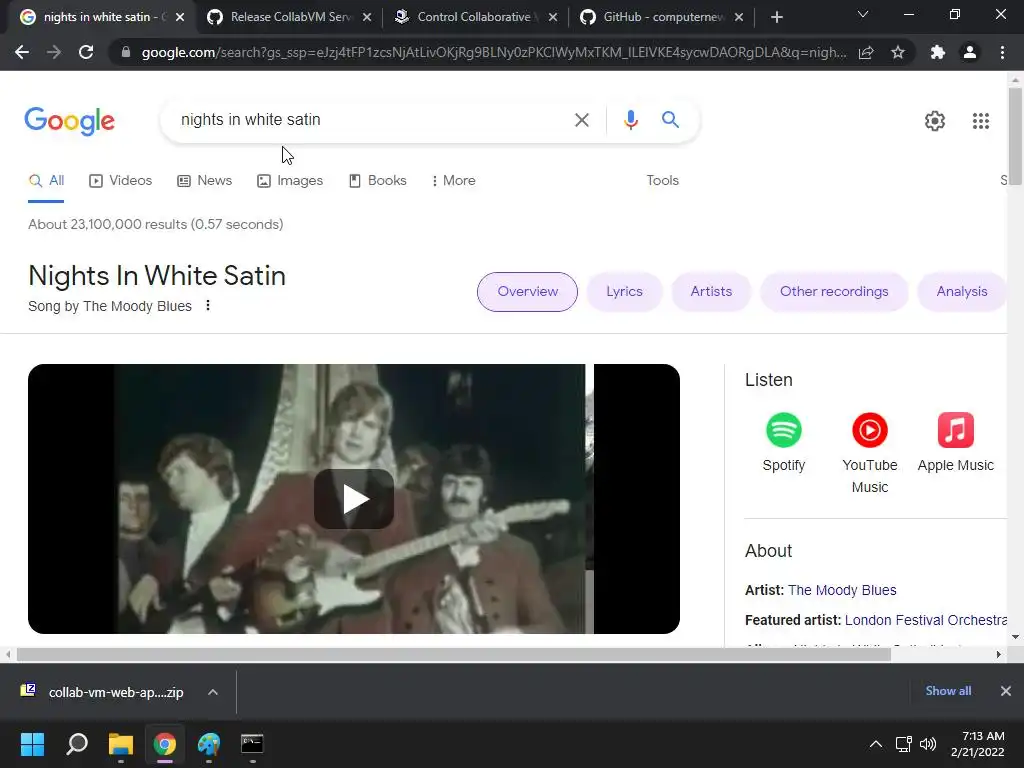The height and width of the screenshot is (768, 1024).
Task: Open The Moody Blues artist link
Action: pyautogui.click(x=842, y=590)
